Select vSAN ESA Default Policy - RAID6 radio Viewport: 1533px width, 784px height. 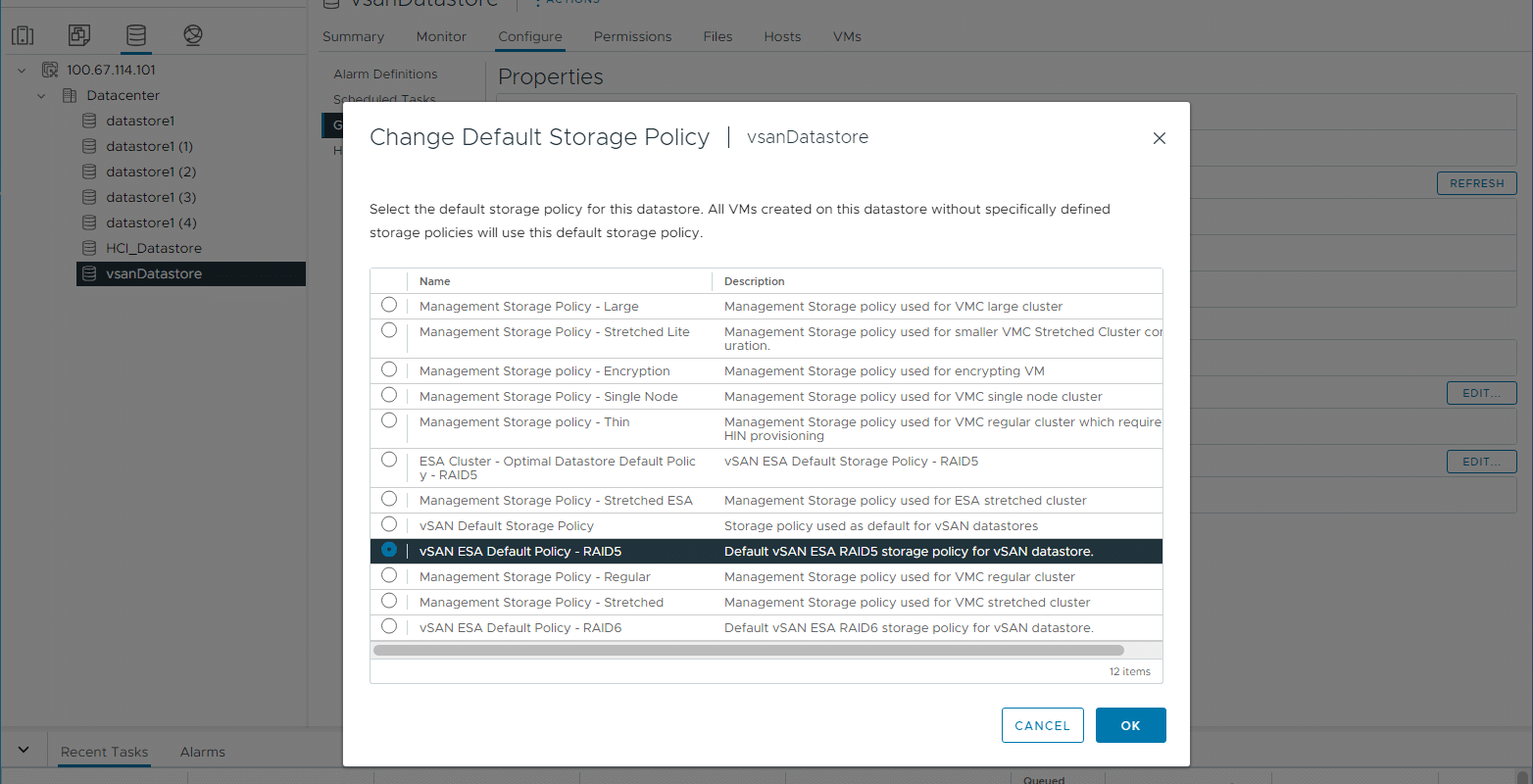[x=389, y=626]
